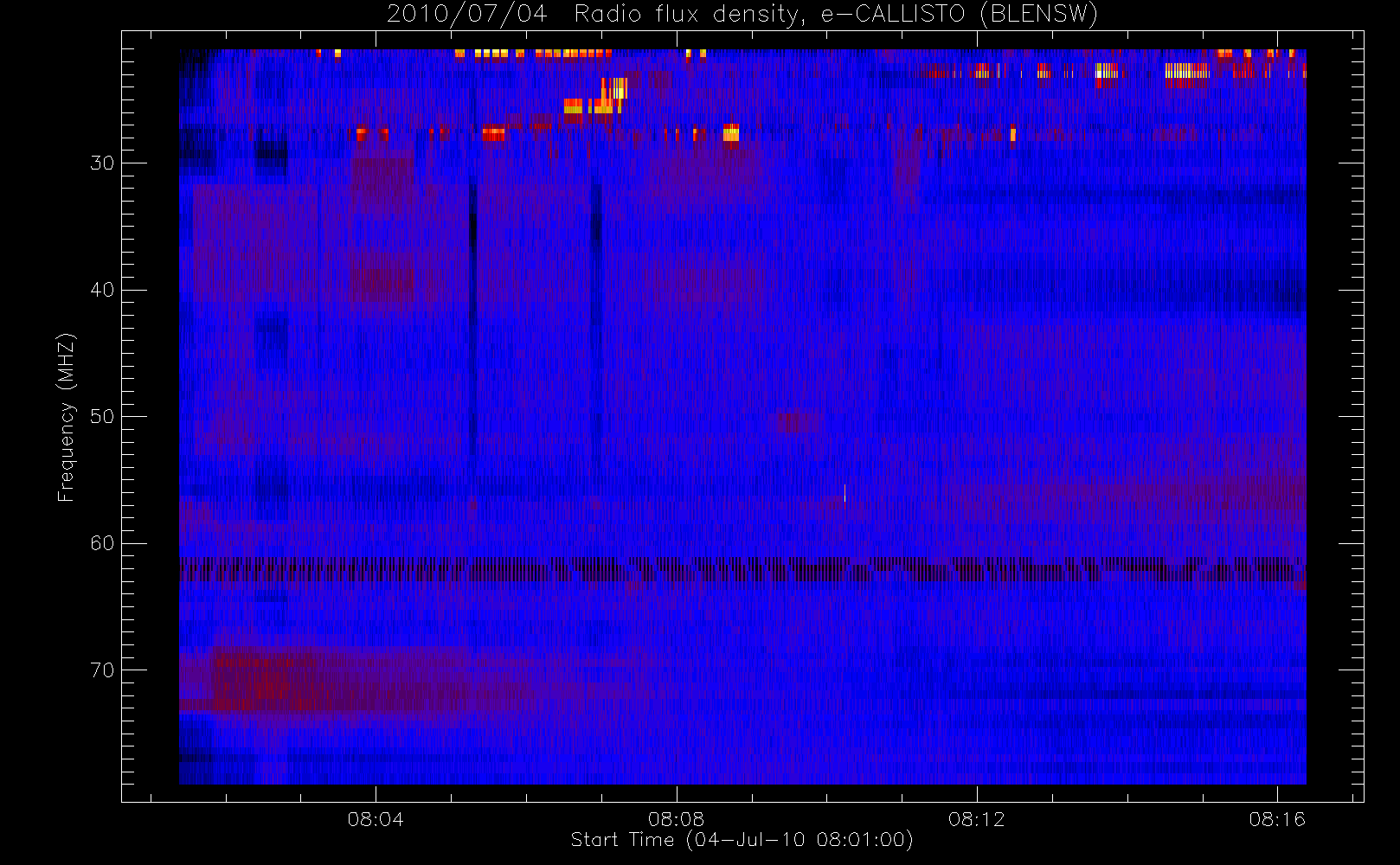This screenshot has height=865, width=1400.
Task: Click the 60 frequency tick label
Action: tap(102, 543)
